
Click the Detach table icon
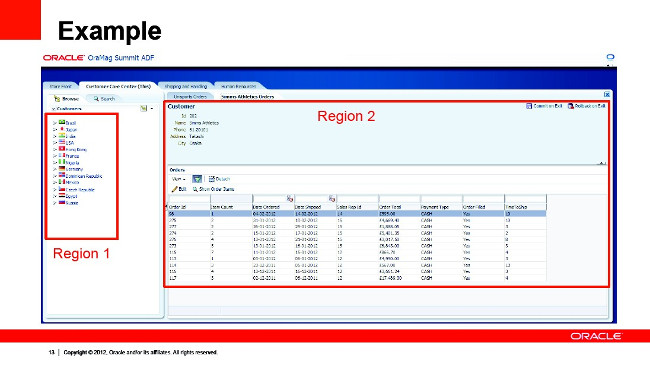tap(211, 179)
